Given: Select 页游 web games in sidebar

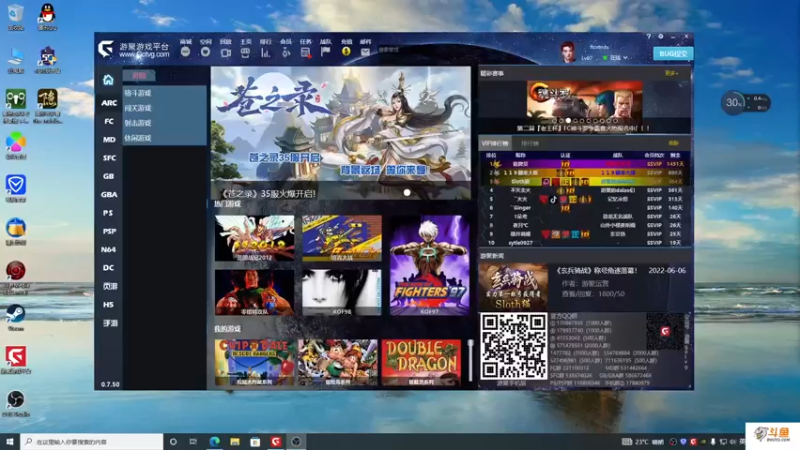Looking at the screenshot, I should [110, 286].
